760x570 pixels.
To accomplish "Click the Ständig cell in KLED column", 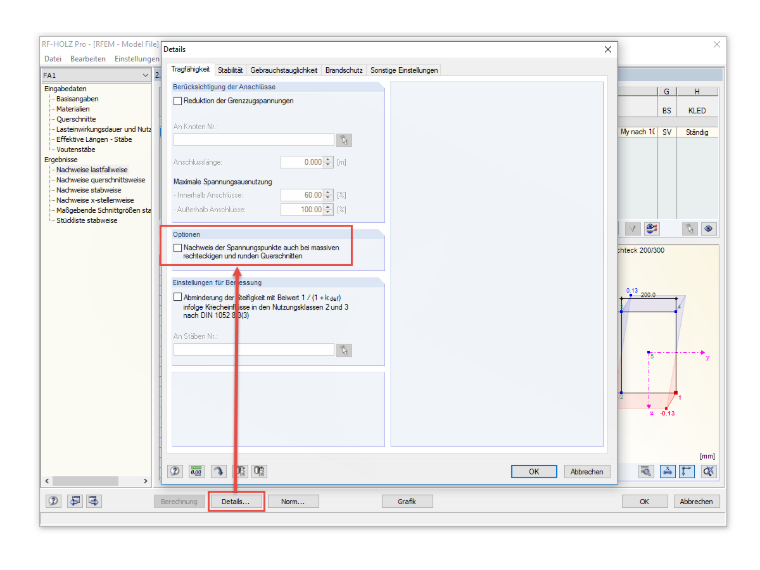I will click(697, 132).
